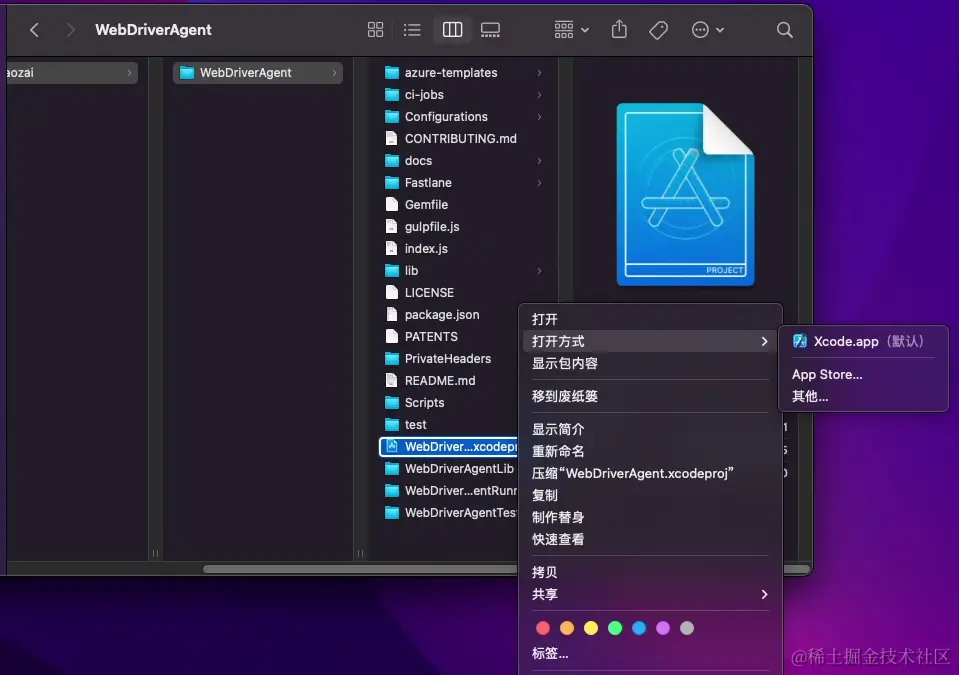
Task: Select the azure-templates folder icon
Action: (392, 73)
